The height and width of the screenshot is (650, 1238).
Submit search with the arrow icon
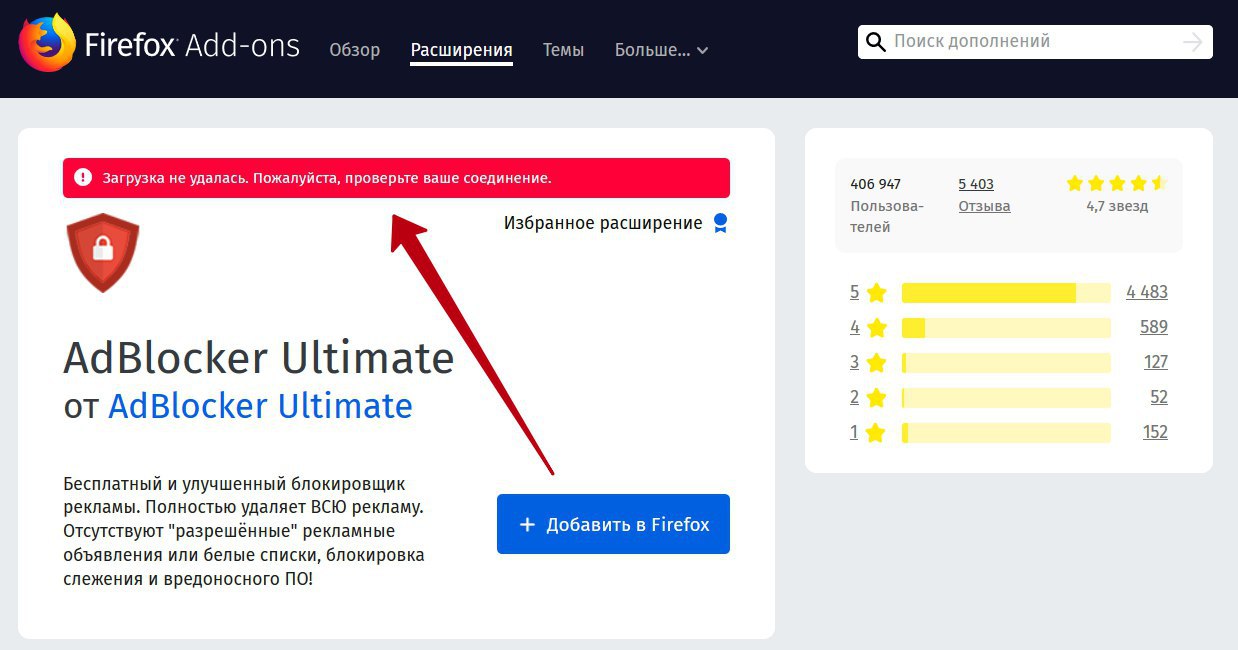pyautogui.click(x=1191, y=42)
